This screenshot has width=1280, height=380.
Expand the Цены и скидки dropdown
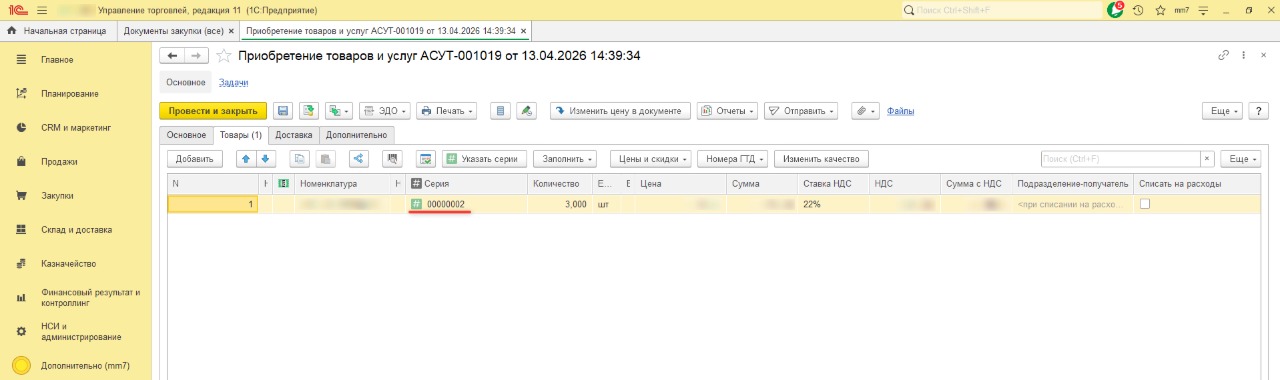click(651, 158)
